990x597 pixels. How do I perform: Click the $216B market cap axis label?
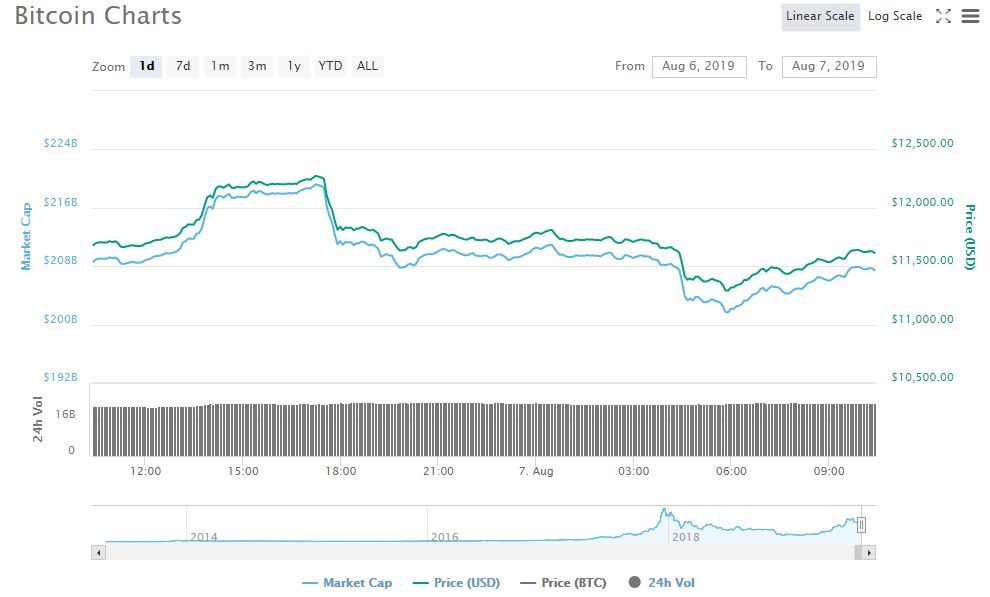click(61, 203)
